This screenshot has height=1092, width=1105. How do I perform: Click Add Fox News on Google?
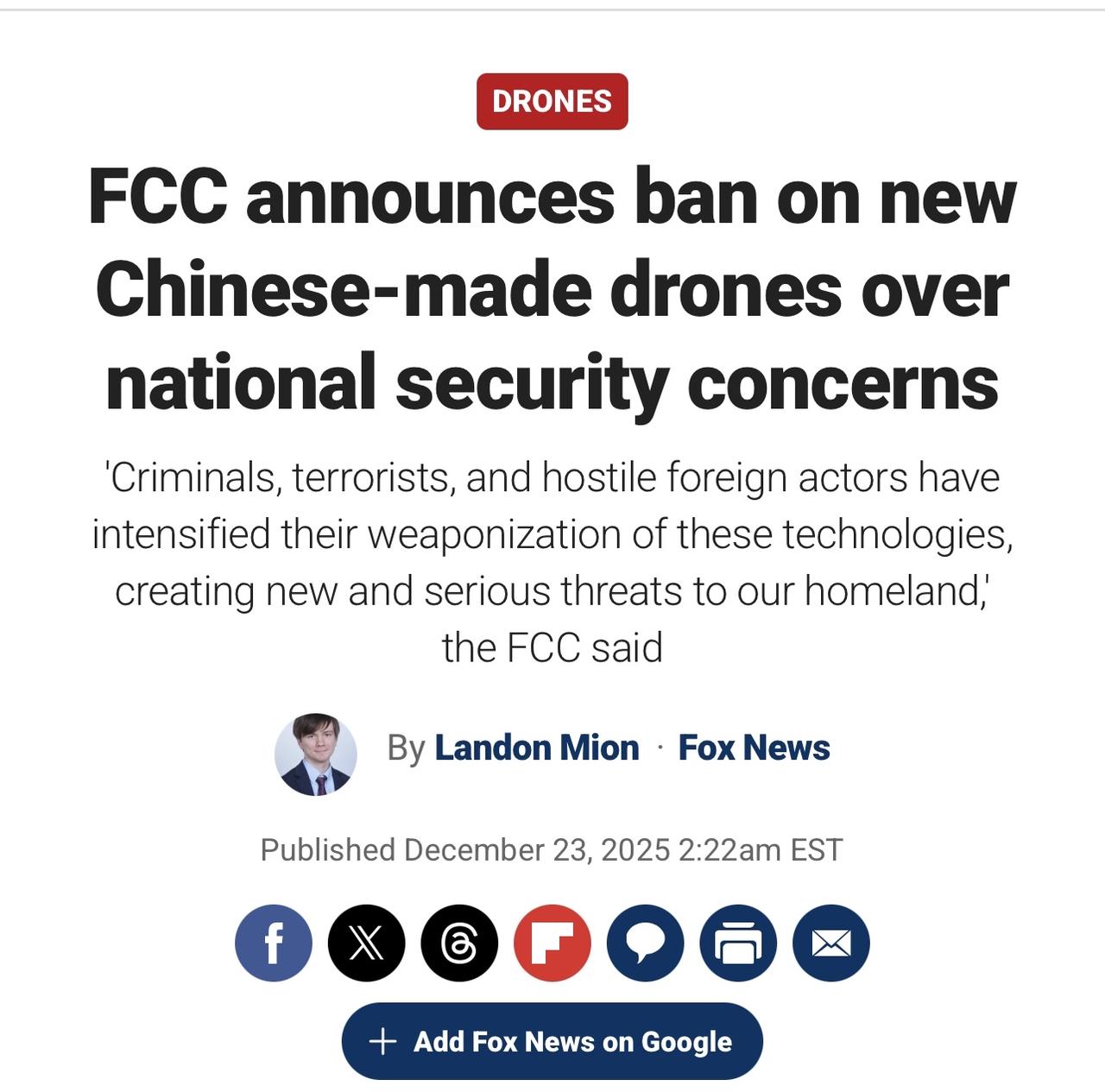(552, 1041)
